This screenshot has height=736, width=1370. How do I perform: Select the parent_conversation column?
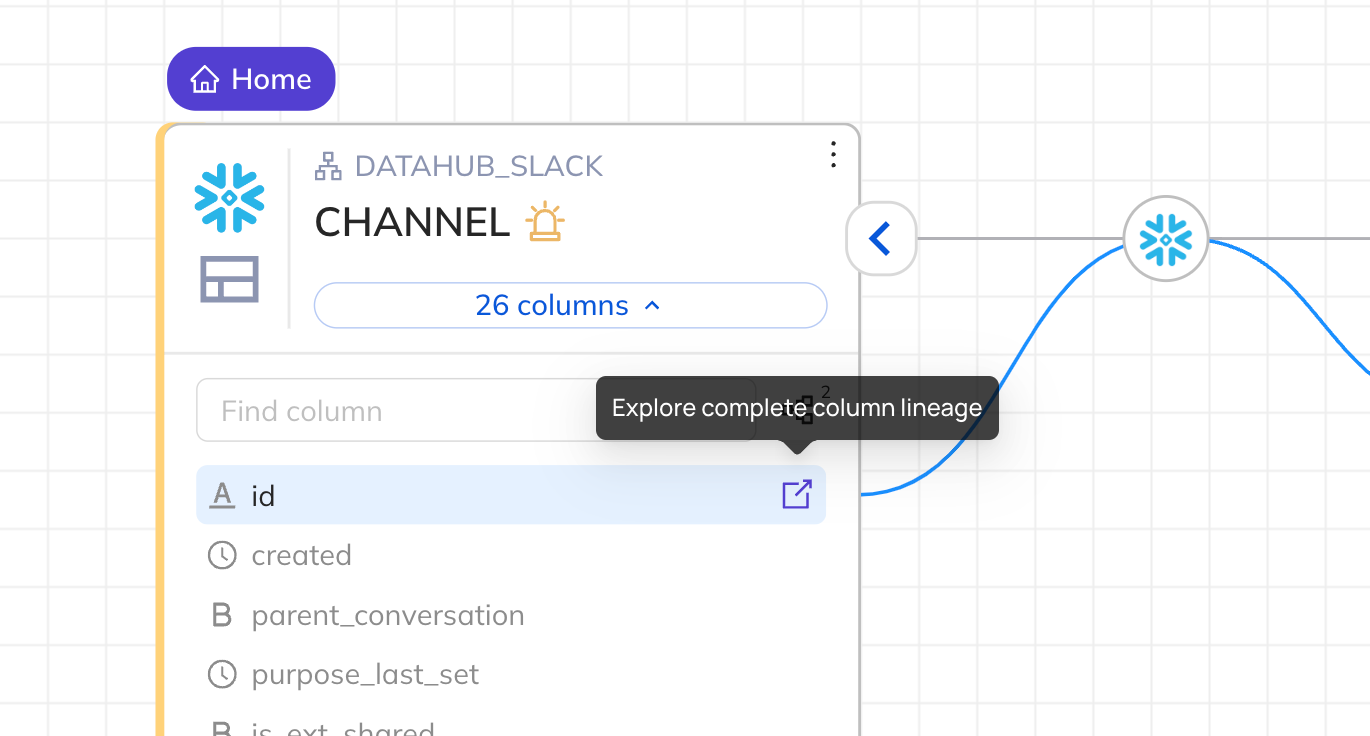click(x=388, y=615)
